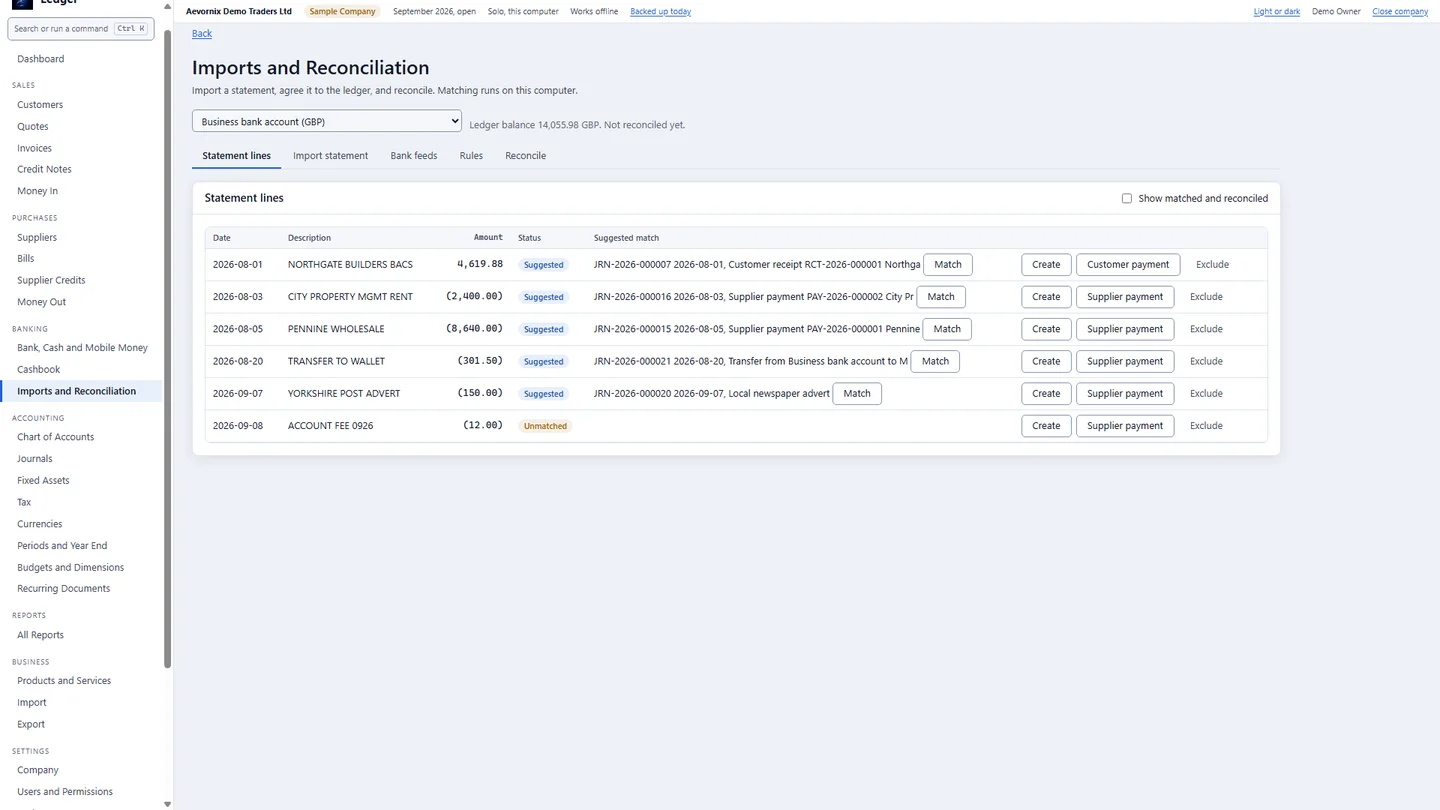This screenshot has height=810, width=1440.
Task: Exclude the NORTHGATE BUILDERS BACS line
Action: point(1212,265)
